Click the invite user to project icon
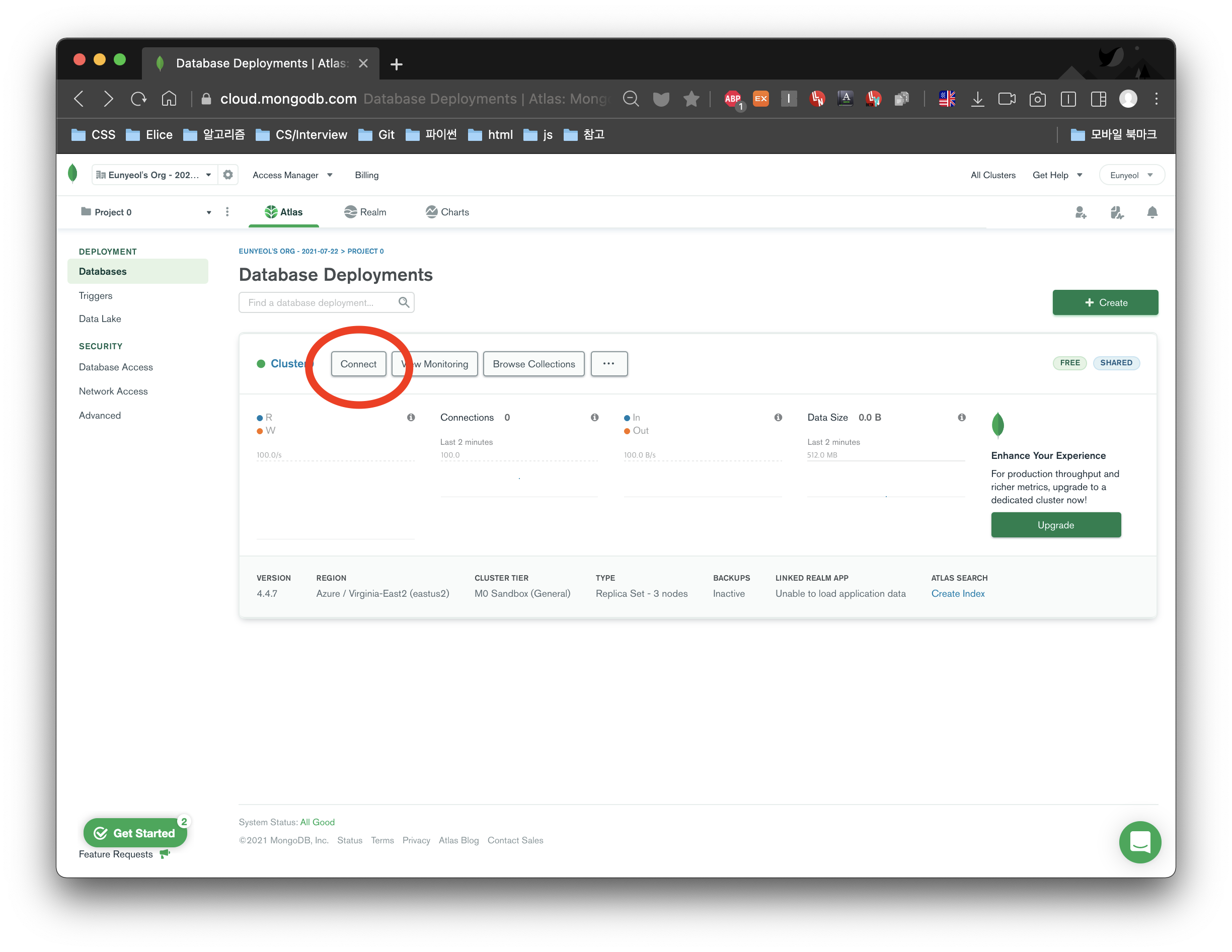This screenshot has height=952, width=1232. 1080,212
